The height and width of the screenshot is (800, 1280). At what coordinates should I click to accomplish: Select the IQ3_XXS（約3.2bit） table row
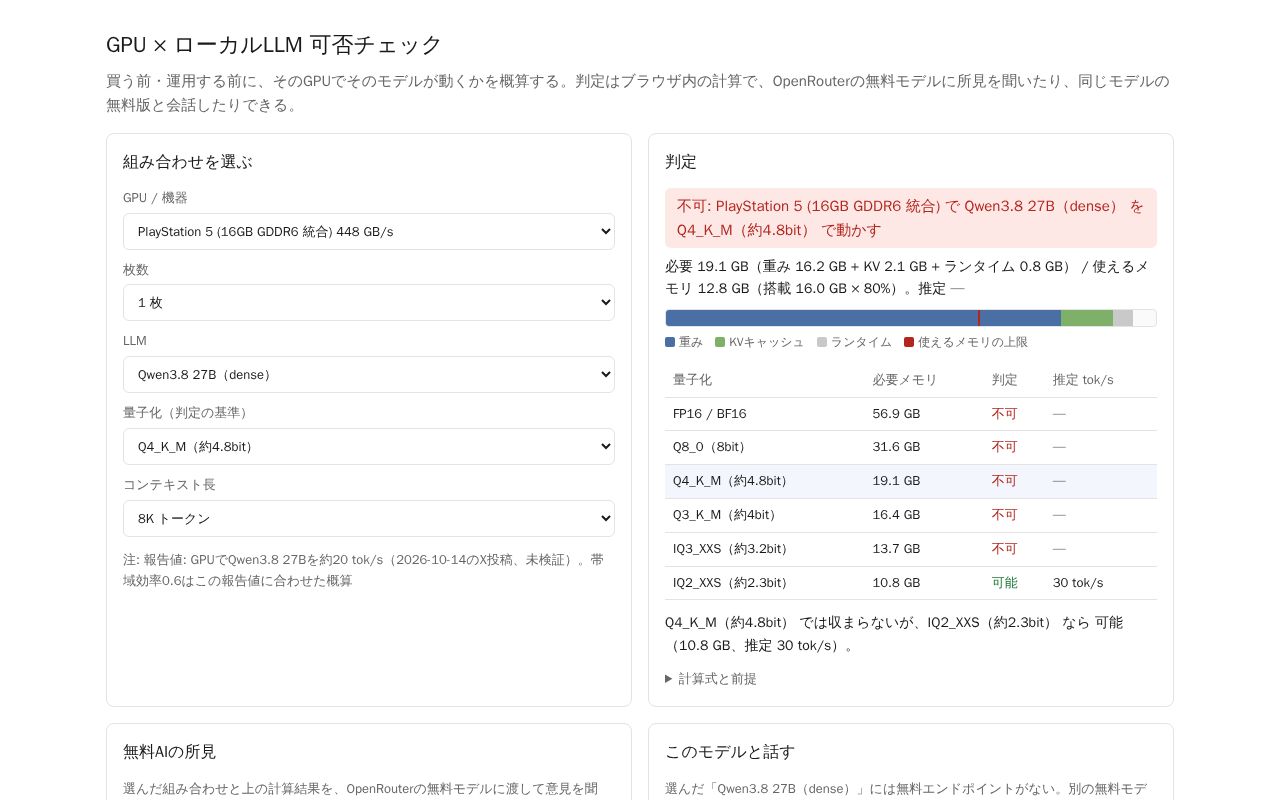click(911, 549)
